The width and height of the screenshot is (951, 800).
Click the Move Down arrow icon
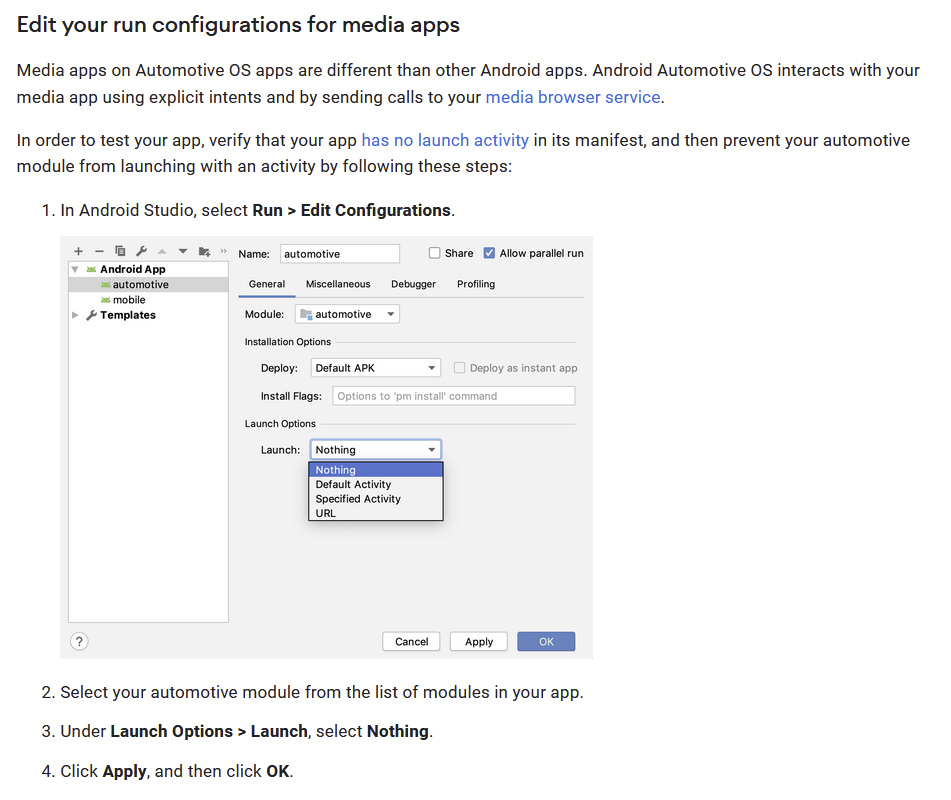click(183, 252)
